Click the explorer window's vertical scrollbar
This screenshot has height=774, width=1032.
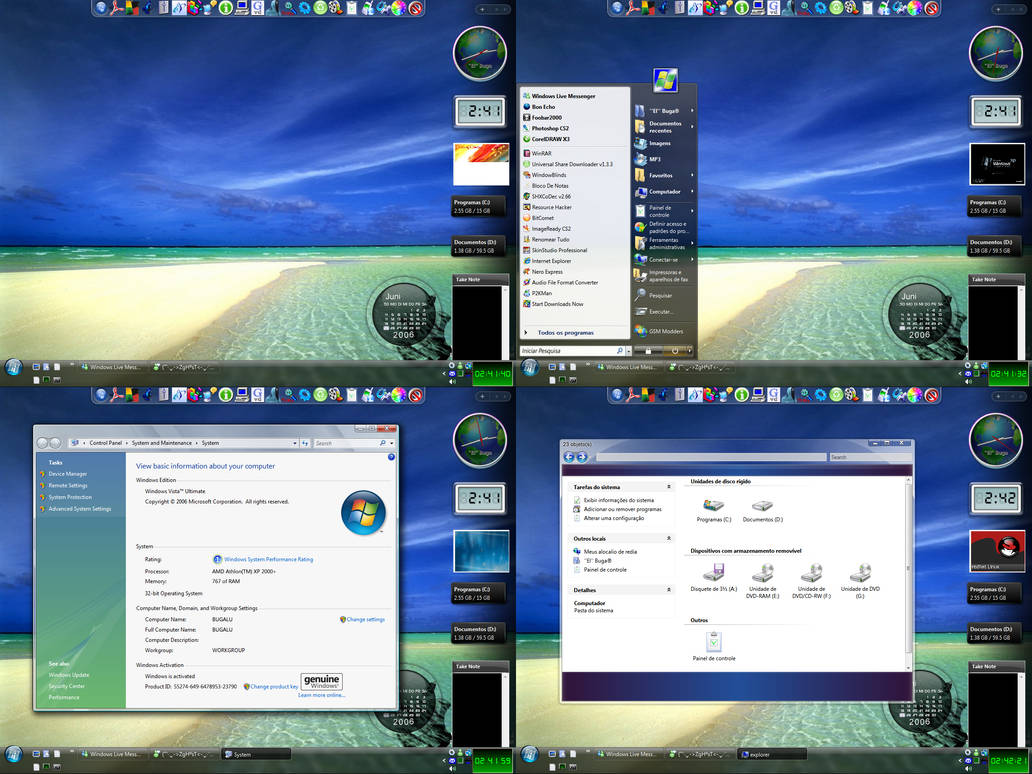pyautogui.click(x=909, y=573)
